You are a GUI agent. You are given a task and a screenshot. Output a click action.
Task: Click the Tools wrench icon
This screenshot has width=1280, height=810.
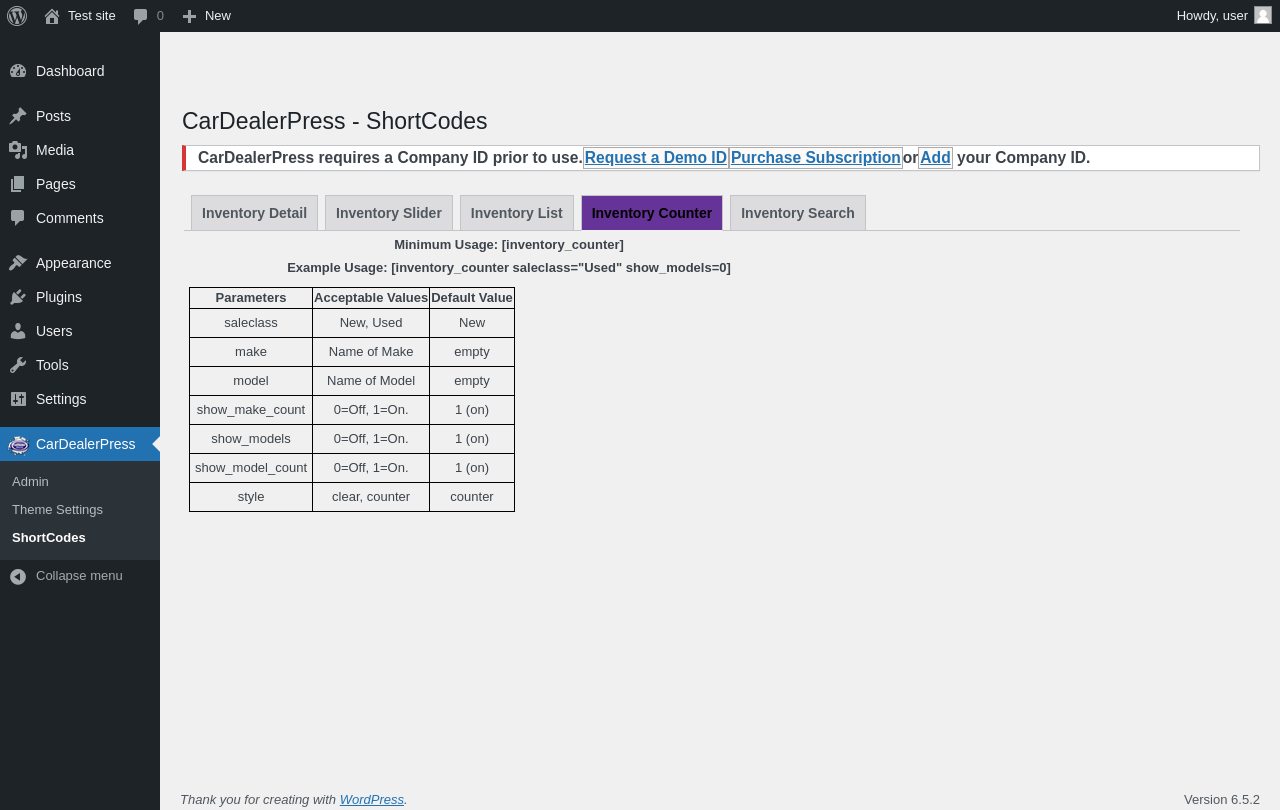18,365
